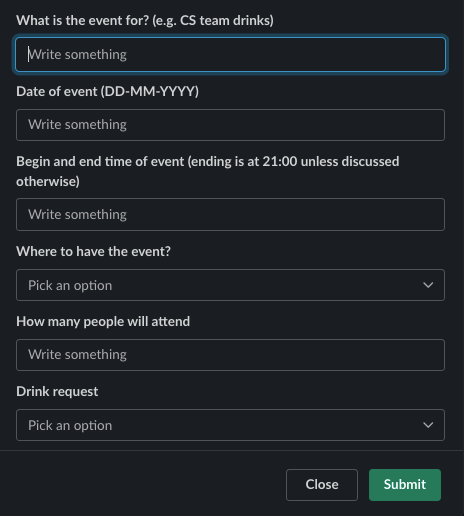Click the 'What is the event for?' label
This screenshot has height=516, width=464.
coord(83,21)
